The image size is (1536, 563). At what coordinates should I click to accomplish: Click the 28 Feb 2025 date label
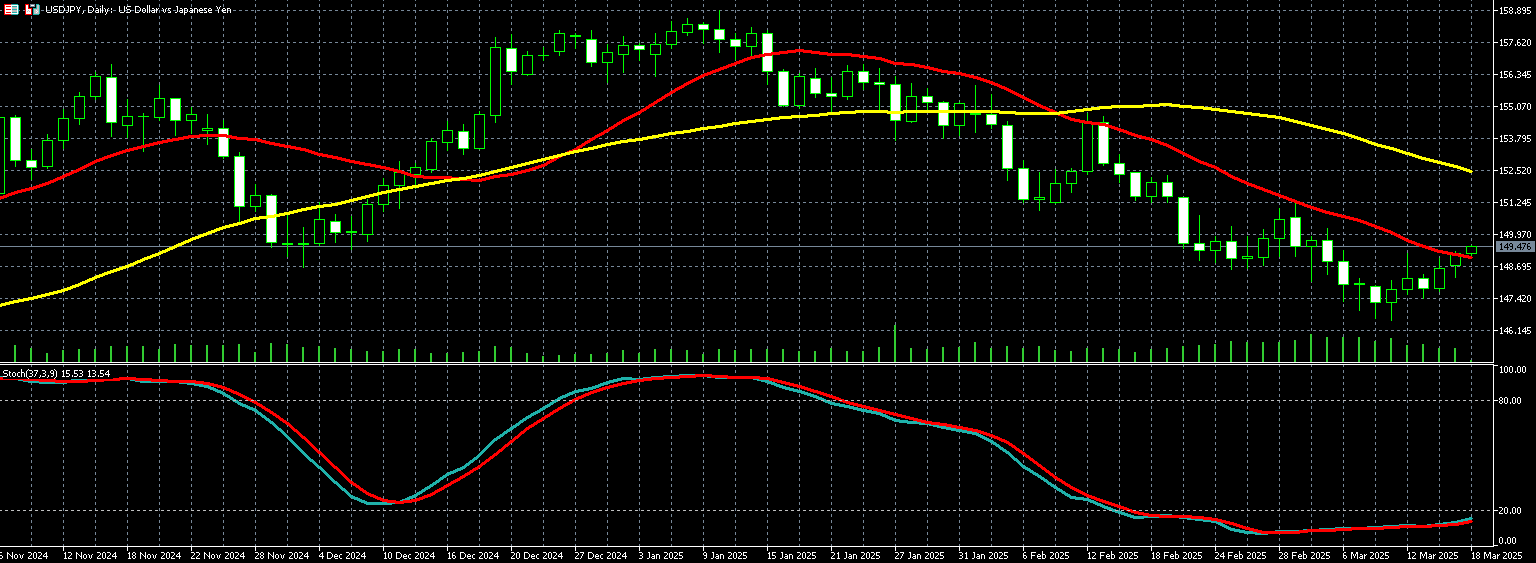click(1307, 555)
